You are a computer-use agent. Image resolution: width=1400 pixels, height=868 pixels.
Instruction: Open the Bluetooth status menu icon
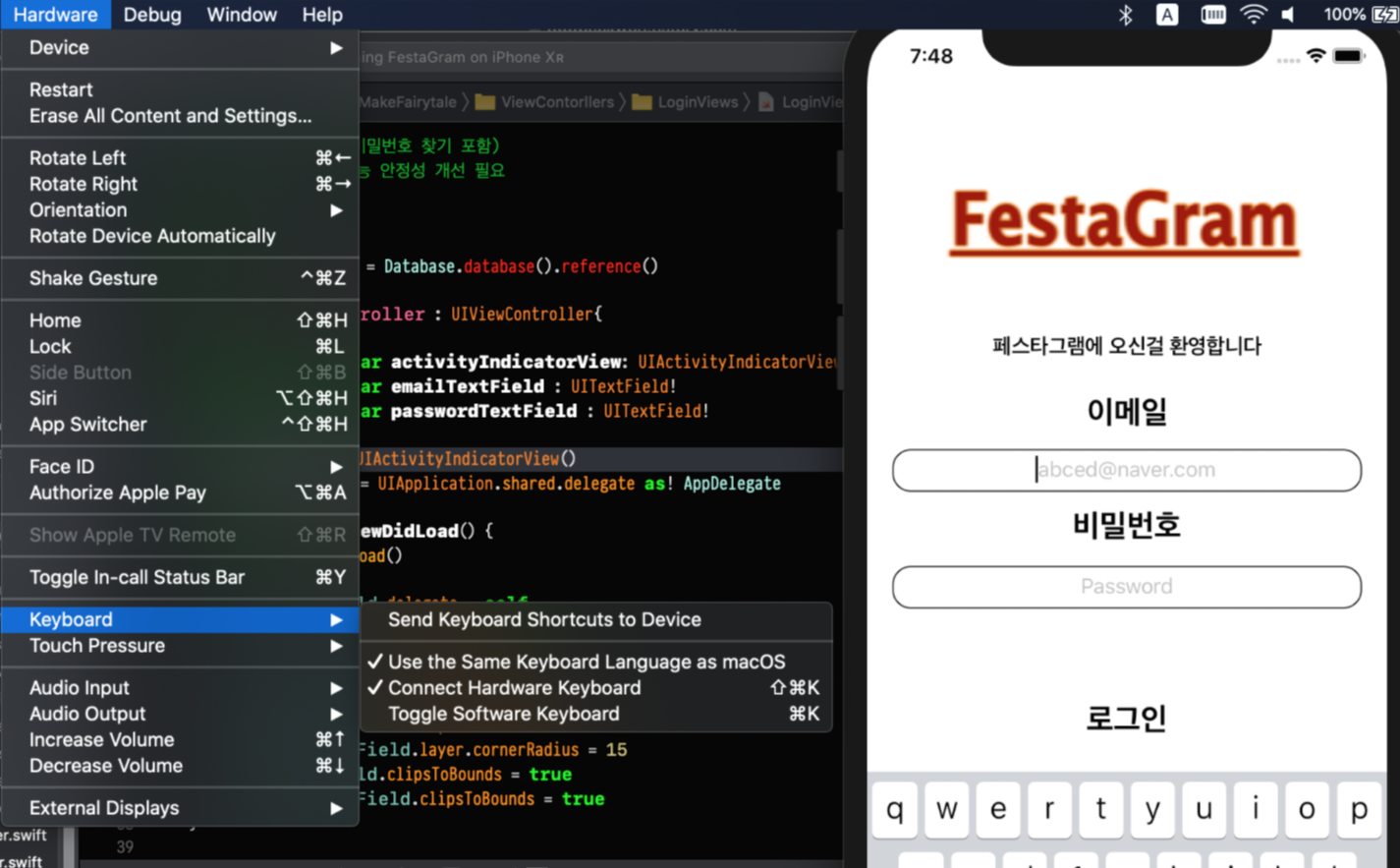pyautogui.click(x=1126, y=15)
